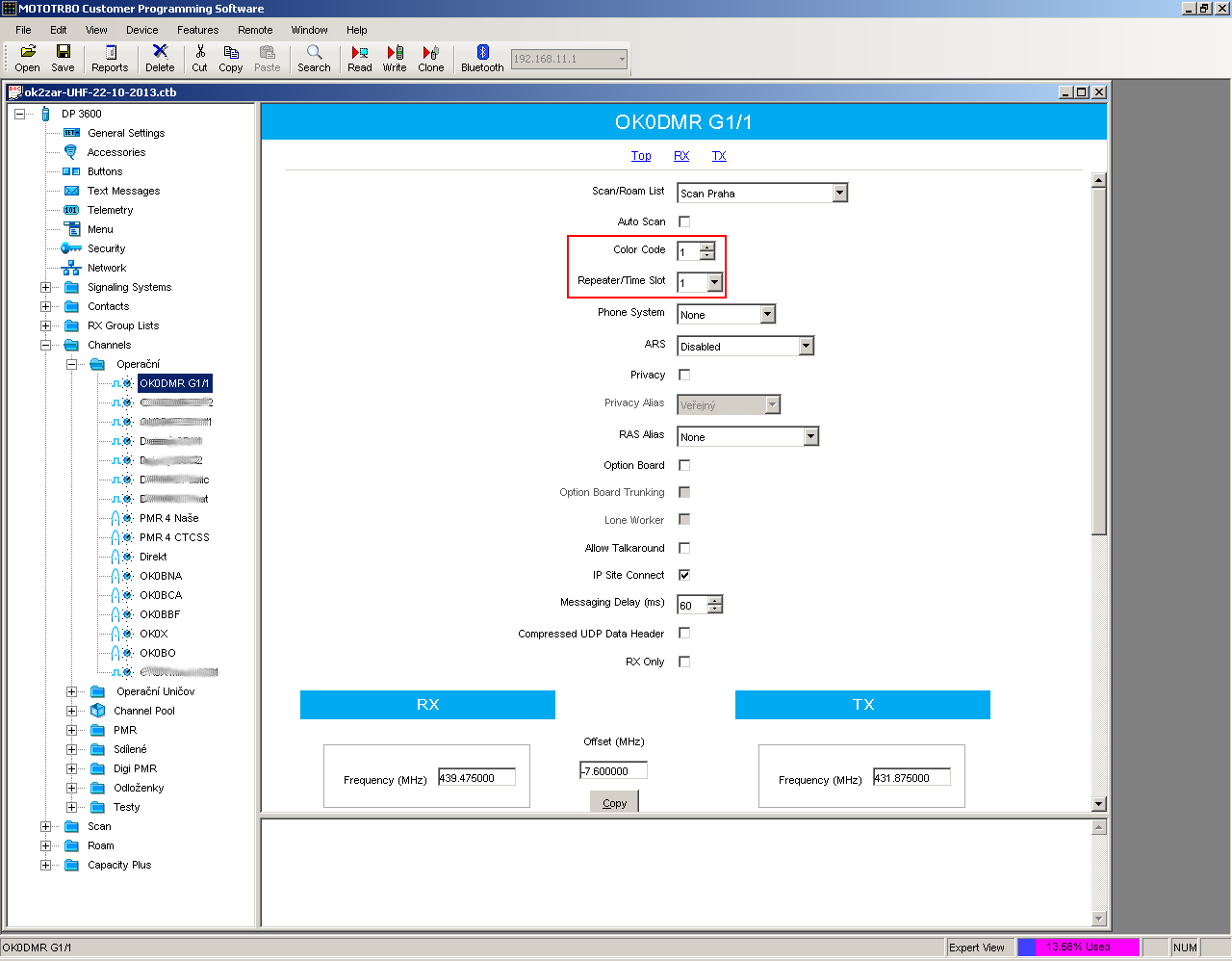Jump to the RX link
This screenshot has width=1232, height=961.
click(681, 156)
